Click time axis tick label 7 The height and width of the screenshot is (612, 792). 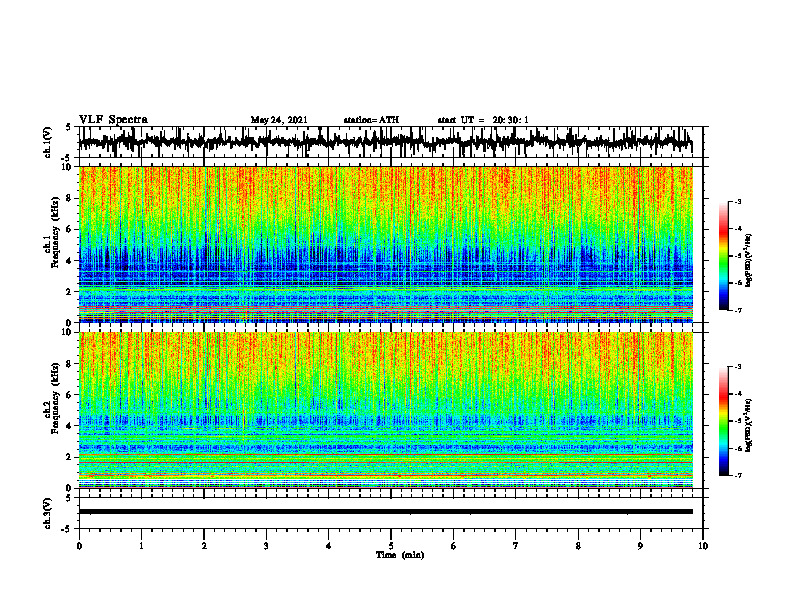[x=516, y=546]
